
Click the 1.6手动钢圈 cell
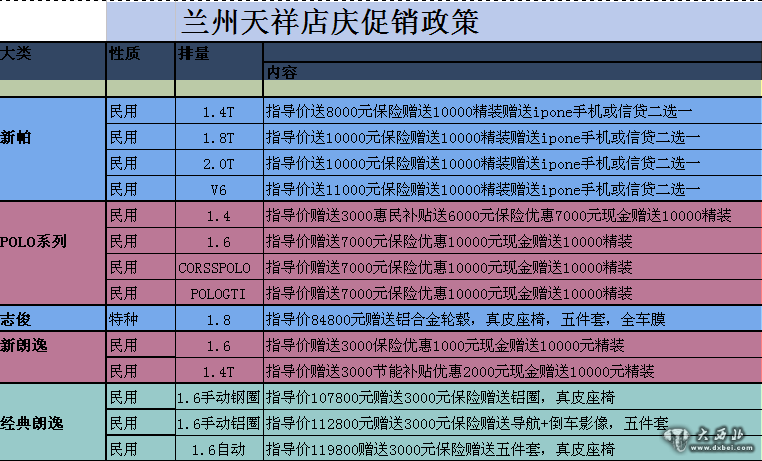click(x=218, y=397)
